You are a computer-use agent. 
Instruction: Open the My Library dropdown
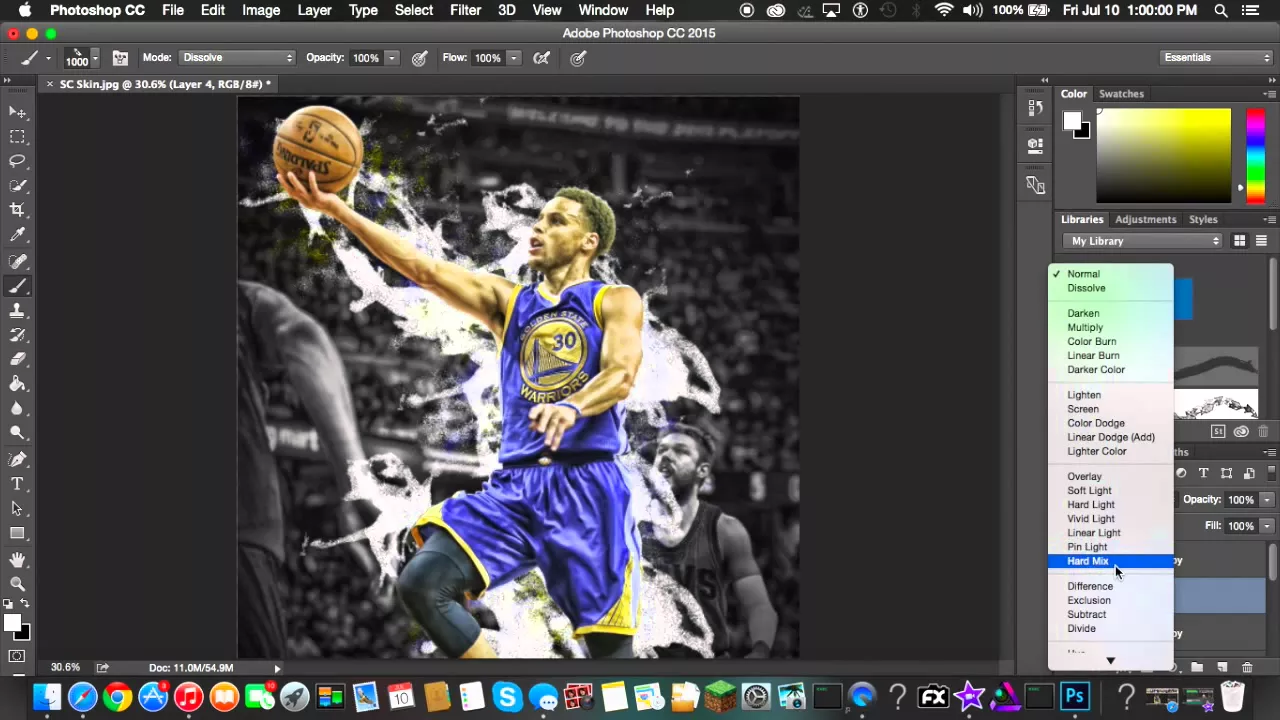tap(1144, 241)
